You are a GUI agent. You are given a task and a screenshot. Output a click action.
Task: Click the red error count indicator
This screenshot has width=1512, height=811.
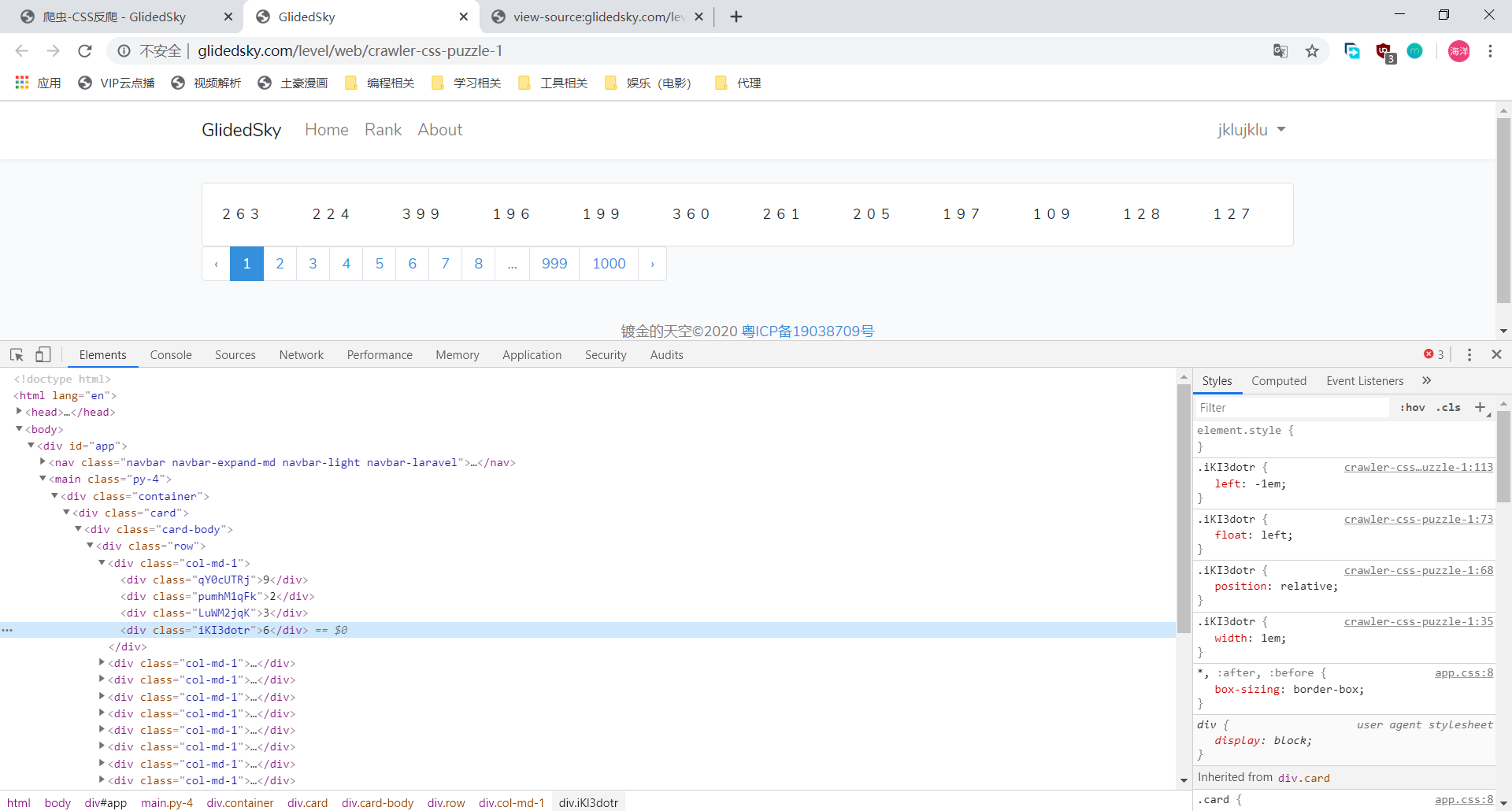tap(1434, 354)
